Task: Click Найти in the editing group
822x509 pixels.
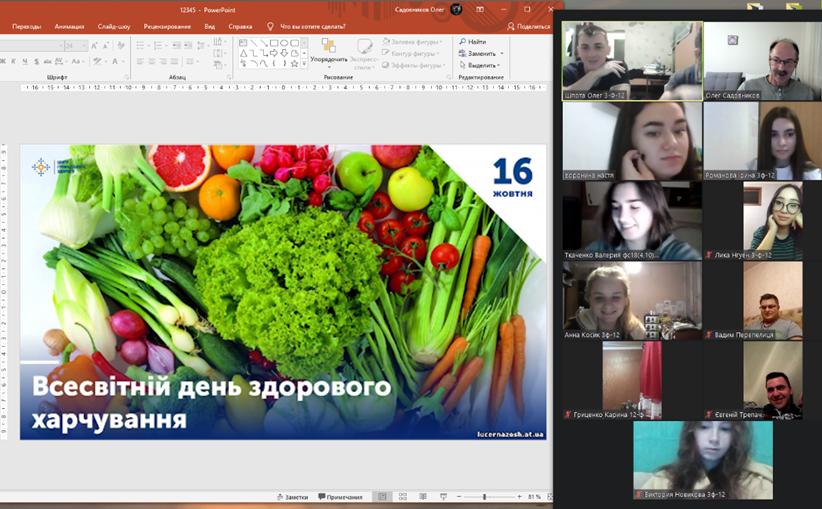Action: coord(473,41)
